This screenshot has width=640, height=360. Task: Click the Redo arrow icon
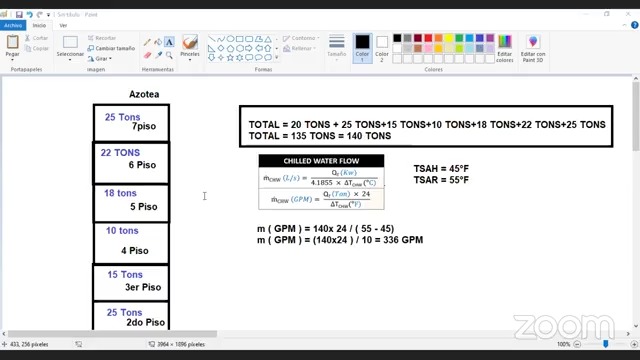coord(40,15)
